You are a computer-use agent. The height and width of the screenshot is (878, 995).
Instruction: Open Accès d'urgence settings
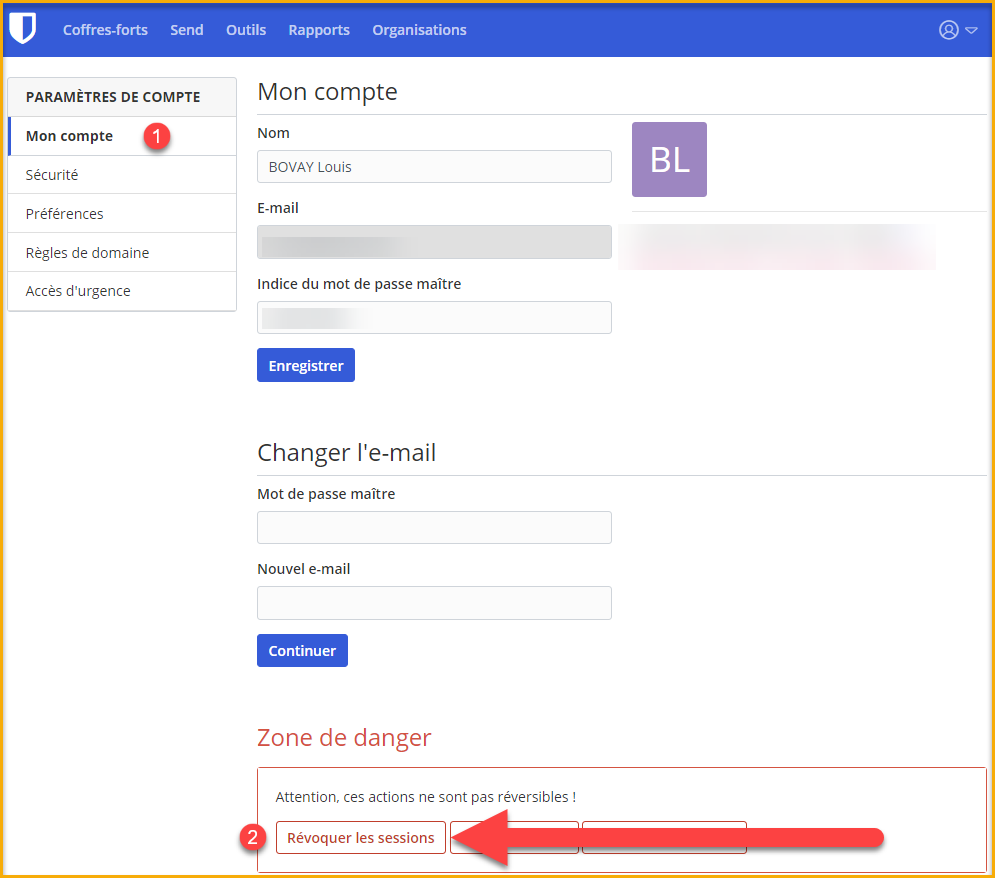78,291
